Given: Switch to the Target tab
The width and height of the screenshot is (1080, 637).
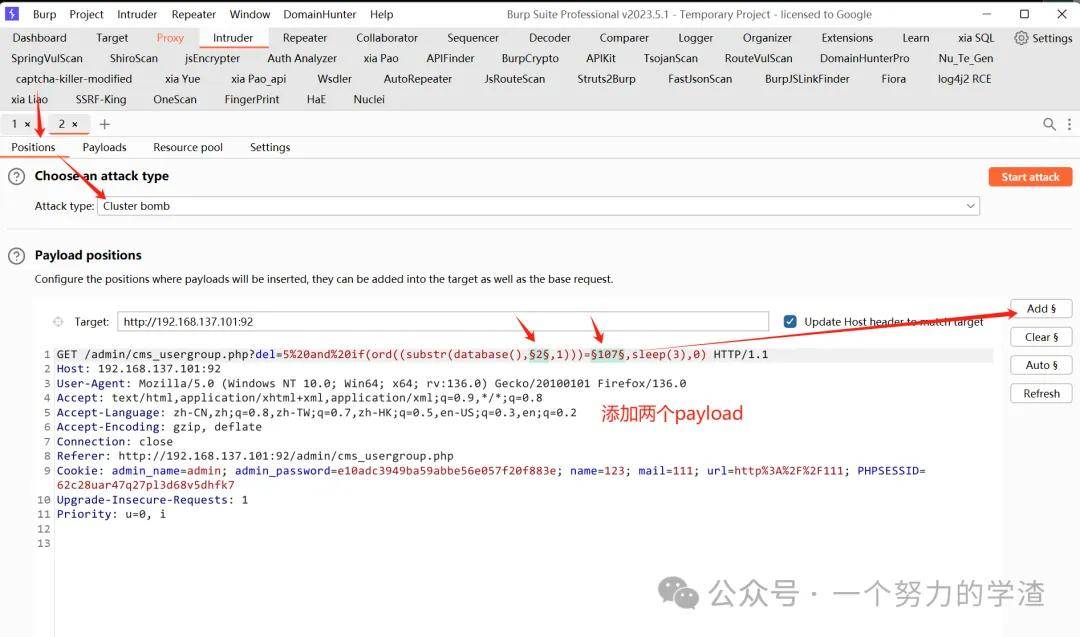Looking at the screenshot, I should [x=112, y=38].
